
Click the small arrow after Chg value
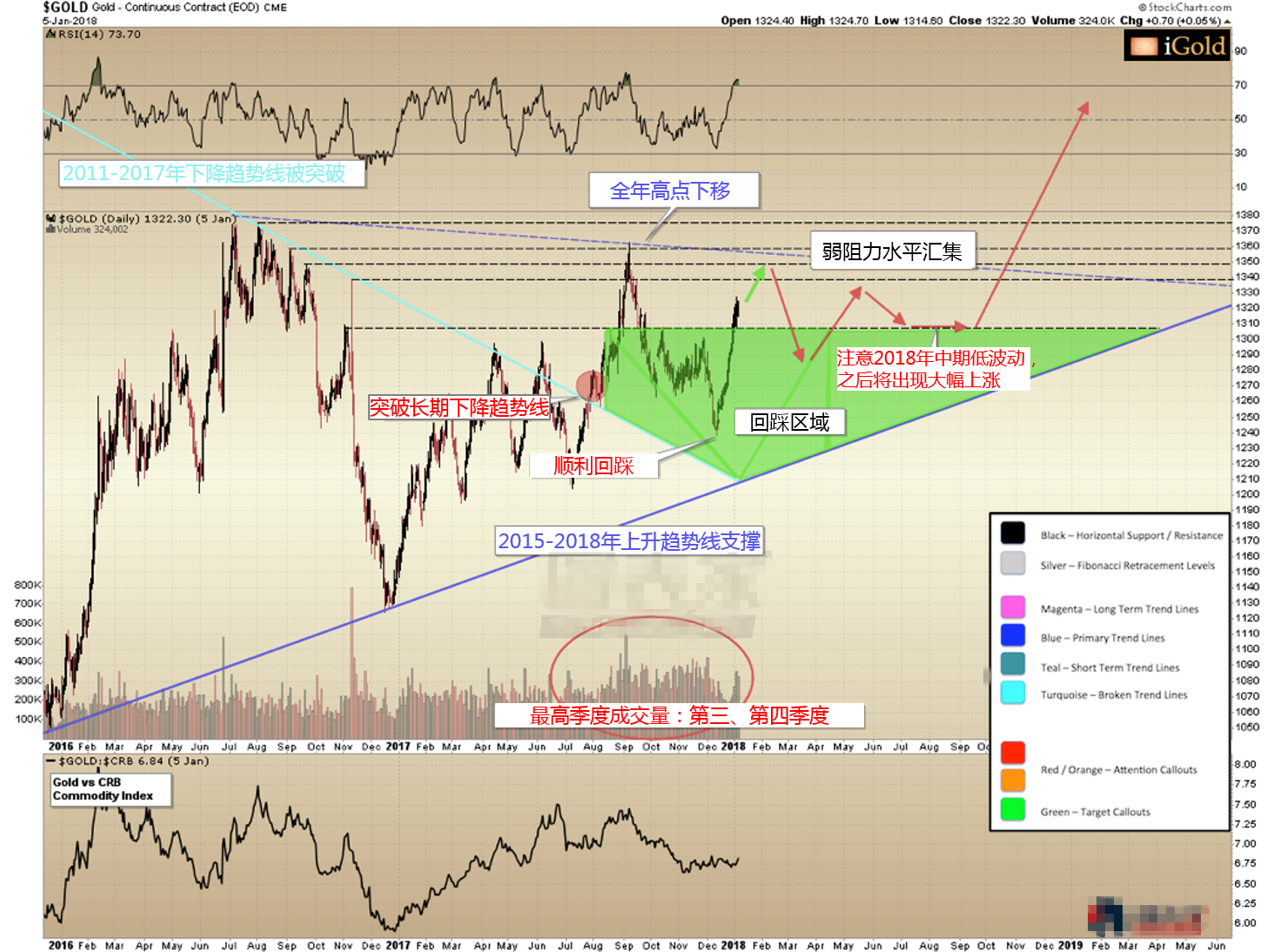(1227, 21)
